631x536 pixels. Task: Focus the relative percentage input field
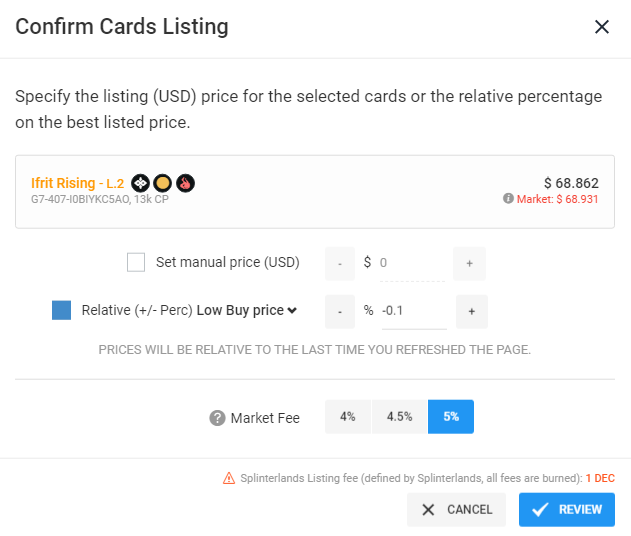[414, 311]
